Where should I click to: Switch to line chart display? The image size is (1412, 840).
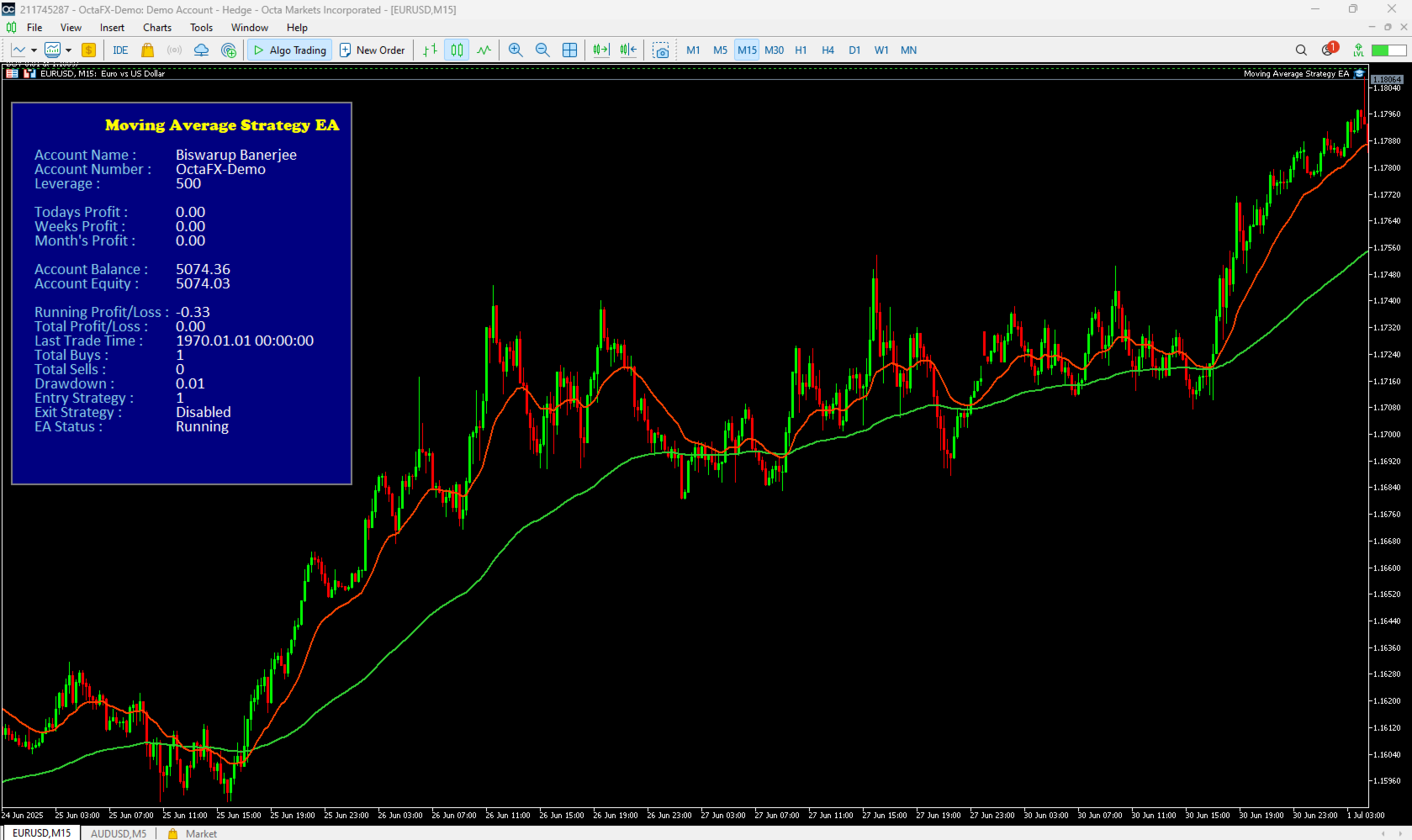pyautogui.click(x=484, y=50)
